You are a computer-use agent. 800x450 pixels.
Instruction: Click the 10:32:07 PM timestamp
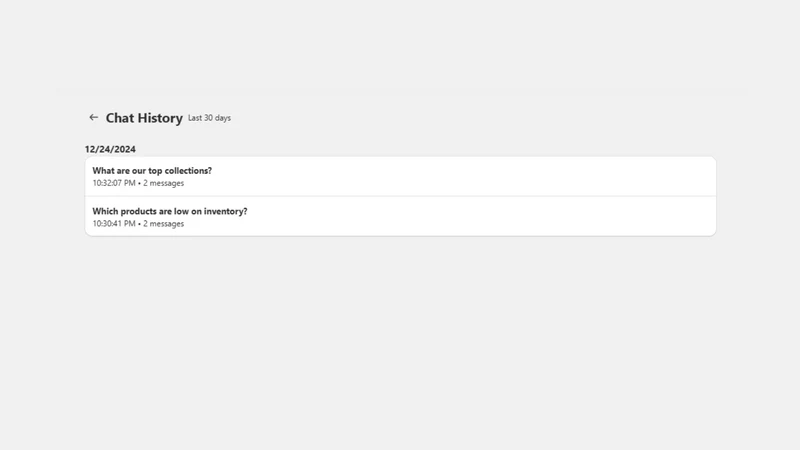114,183
